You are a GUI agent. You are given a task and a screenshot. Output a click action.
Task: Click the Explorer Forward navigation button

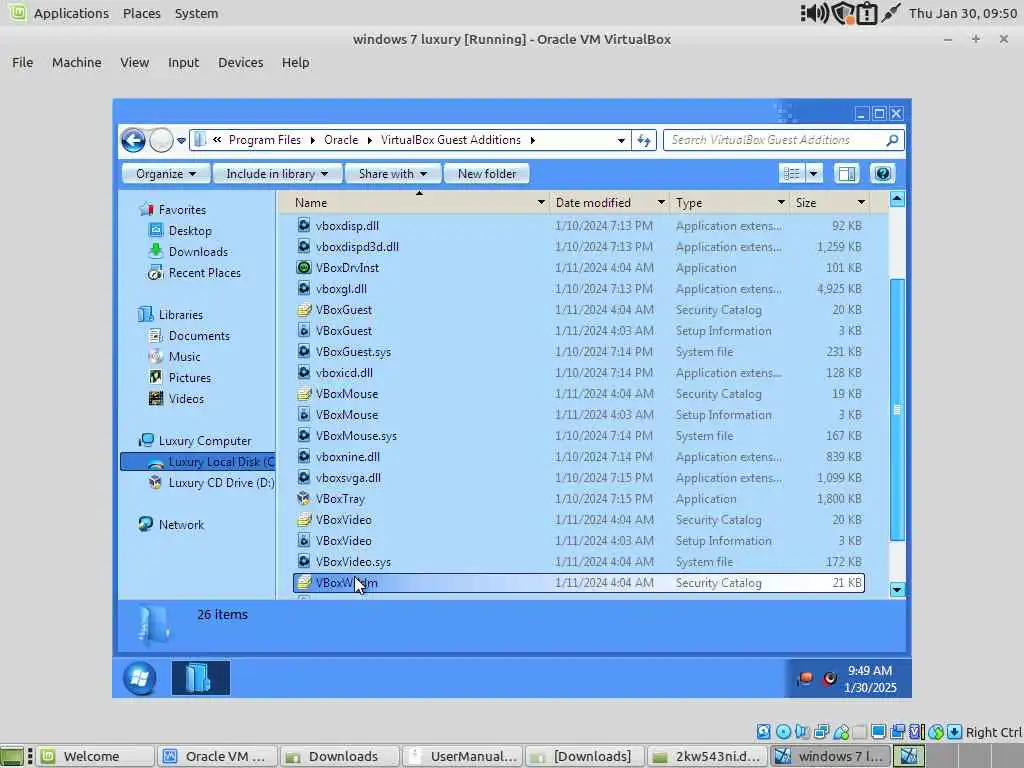161,140
